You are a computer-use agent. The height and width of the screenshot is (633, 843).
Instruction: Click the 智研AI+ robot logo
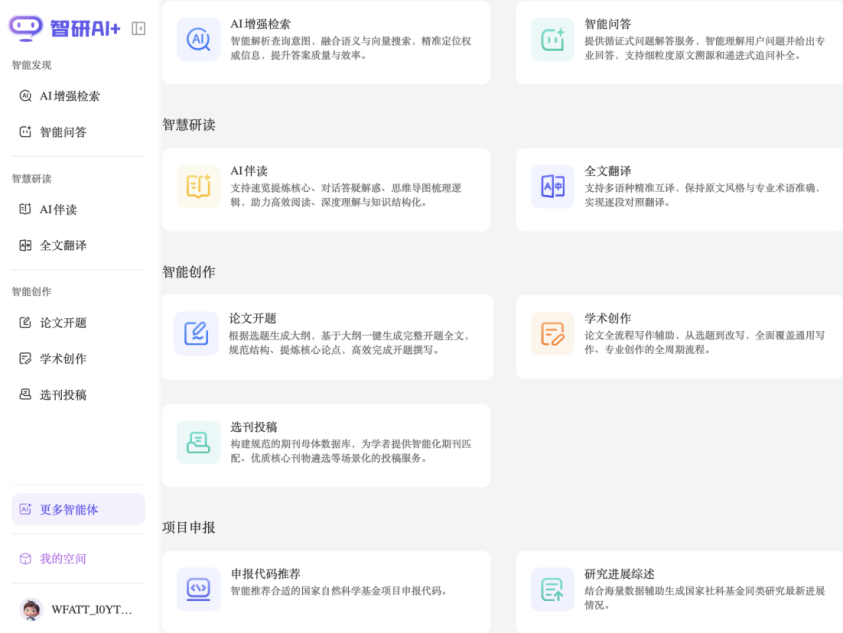pos(26,28)
